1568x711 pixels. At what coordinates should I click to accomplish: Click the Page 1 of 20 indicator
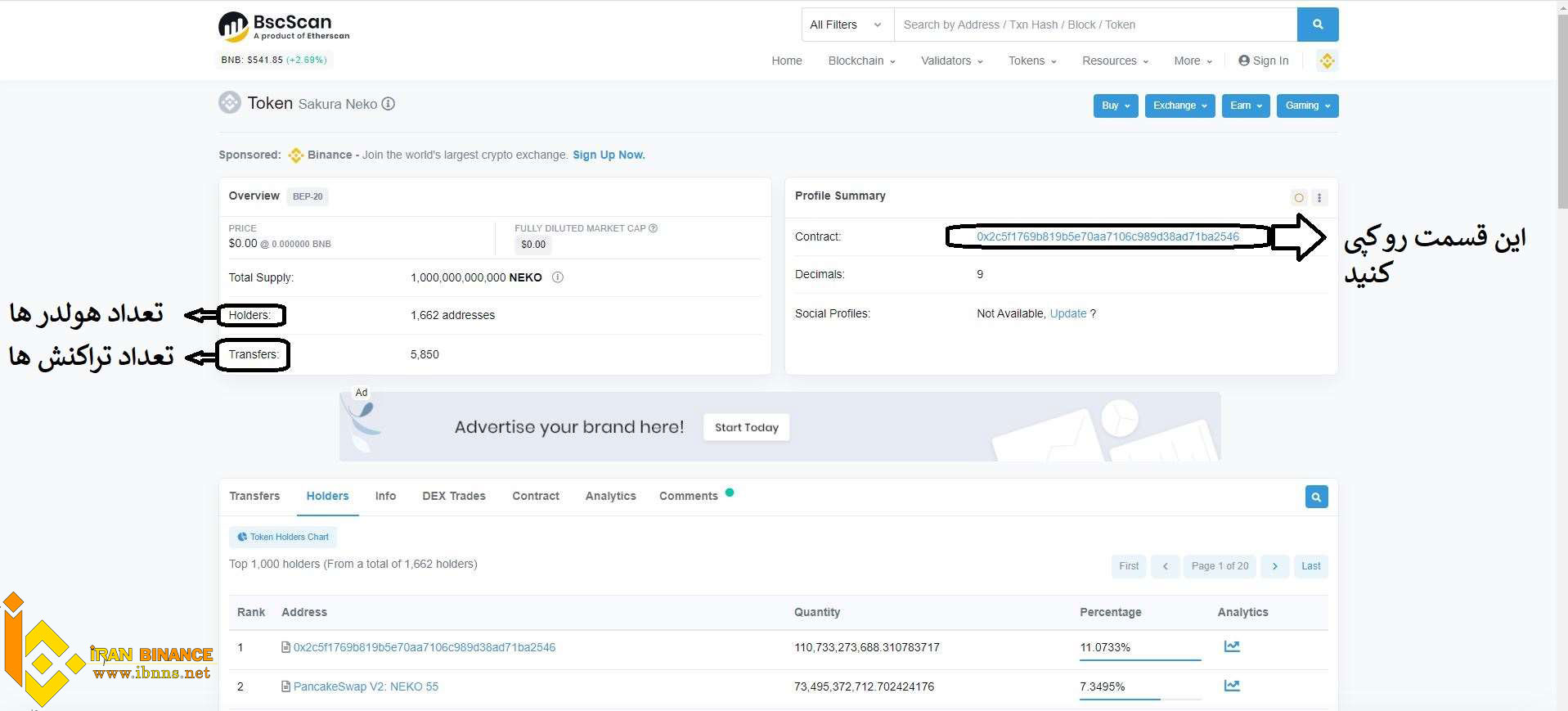click(1220, 566)
